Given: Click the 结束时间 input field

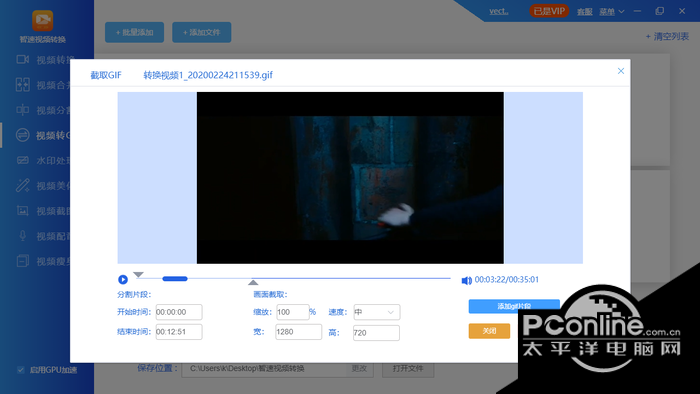Looking at the screenshot, I should click(x=179, y=332).
